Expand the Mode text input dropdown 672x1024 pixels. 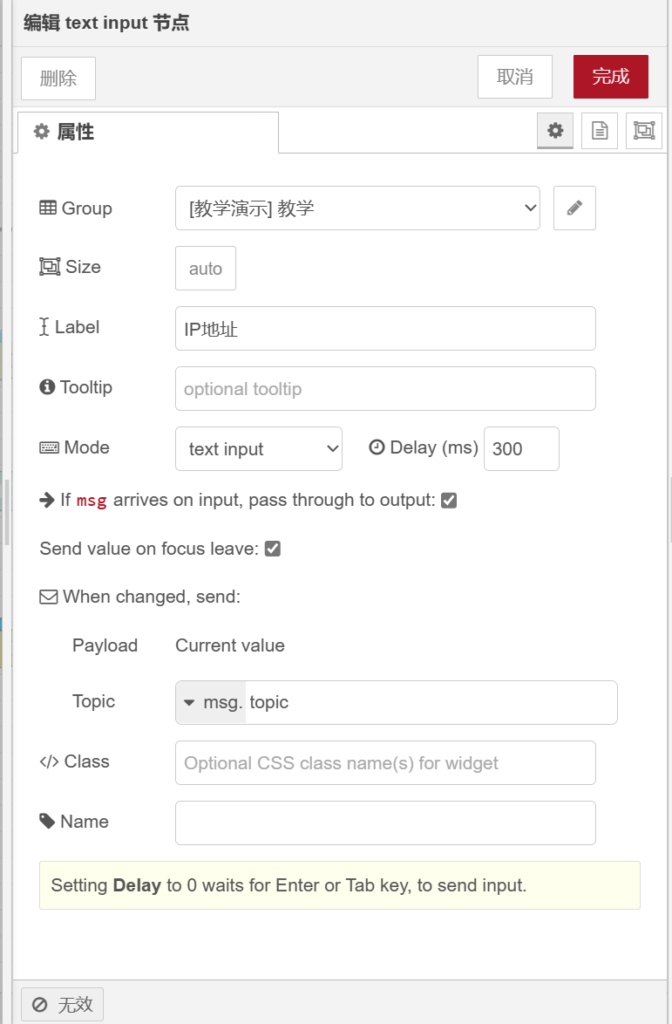[x=258, y=449]
